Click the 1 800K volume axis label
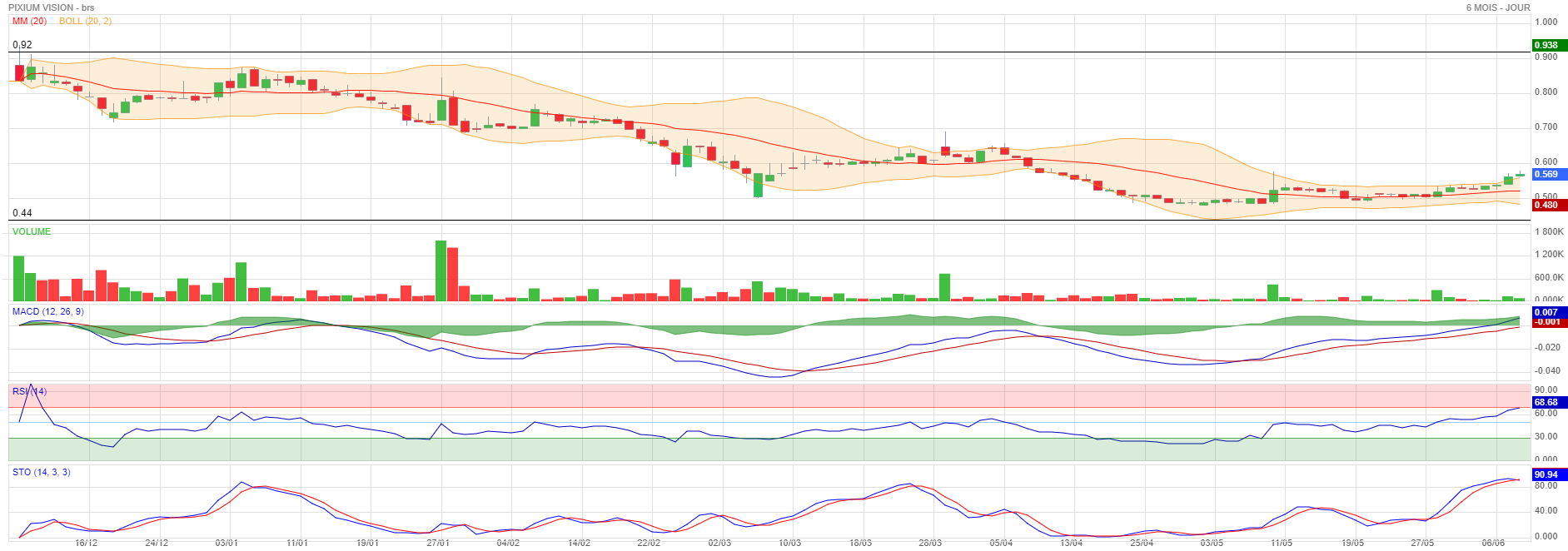The image size is (1568, 551). (1549, 231)
